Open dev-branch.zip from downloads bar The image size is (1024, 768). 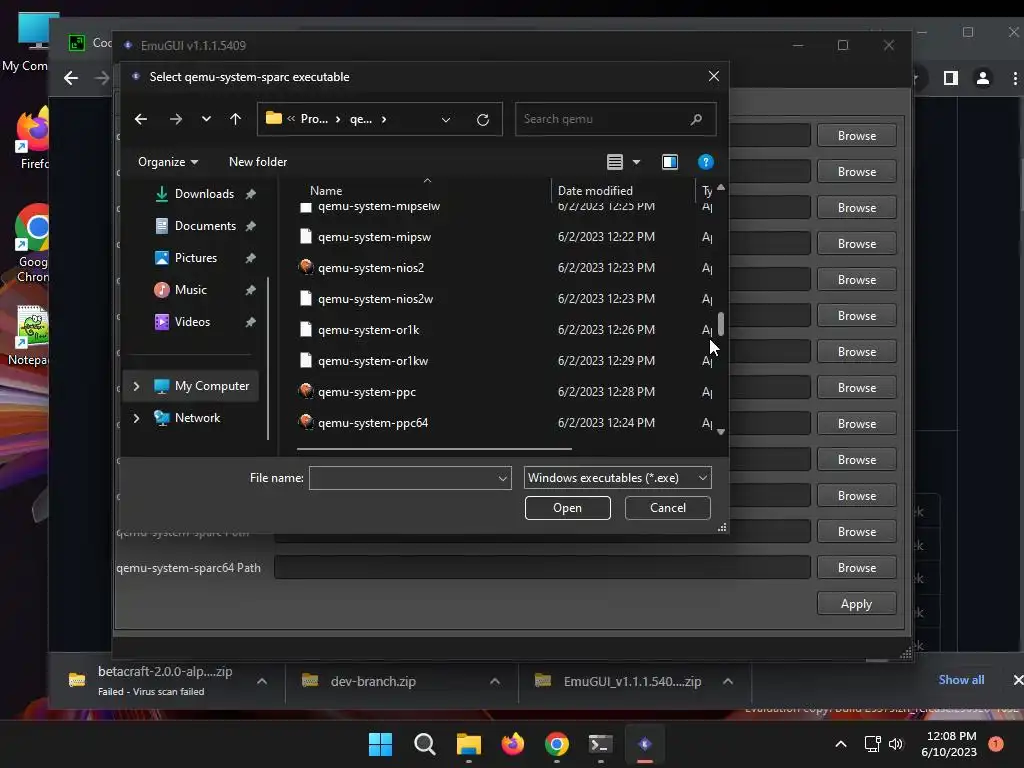(x=373, y=681)
